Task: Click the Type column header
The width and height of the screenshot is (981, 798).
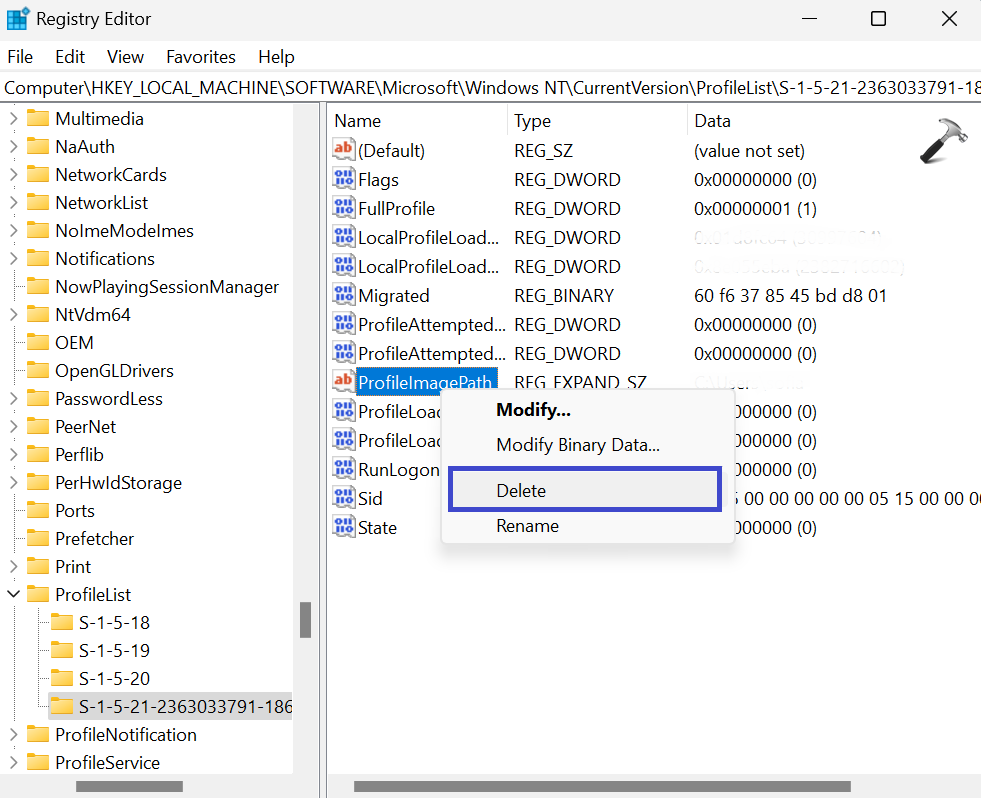Action: pos(533,121)
